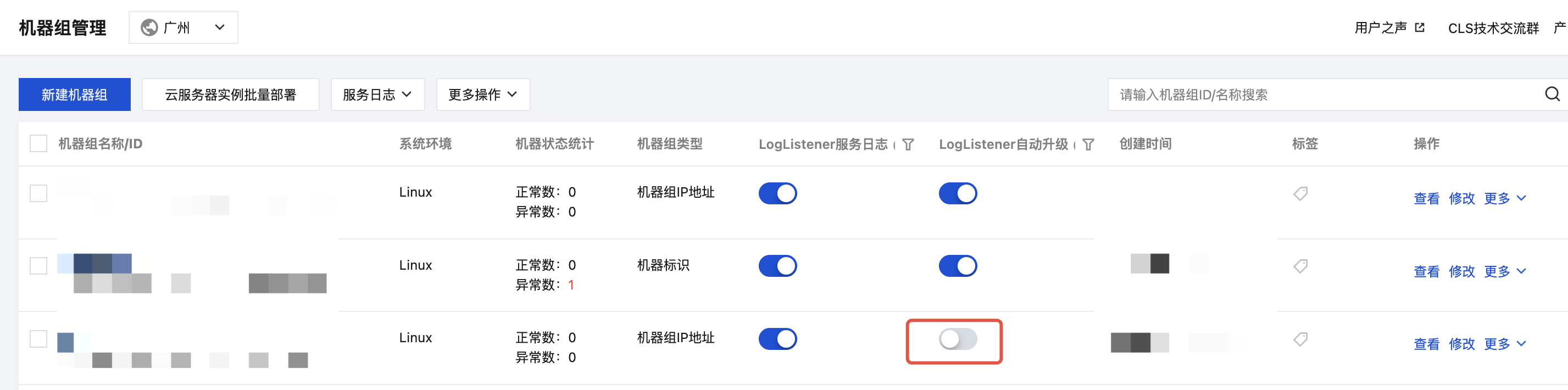The width and height of the screenshot is (1568, 390).
Task: Click the search magnifier icon
Action: click(x=1552, y=94)
